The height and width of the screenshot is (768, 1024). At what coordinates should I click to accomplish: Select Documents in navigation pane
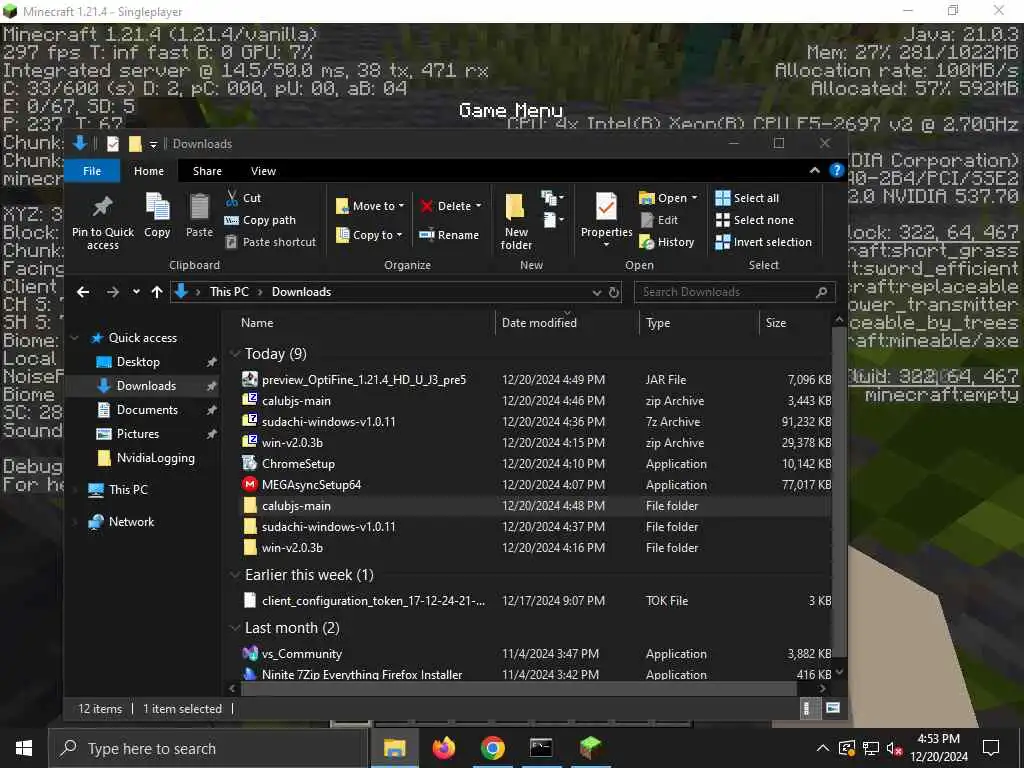[x=147, y=409]
